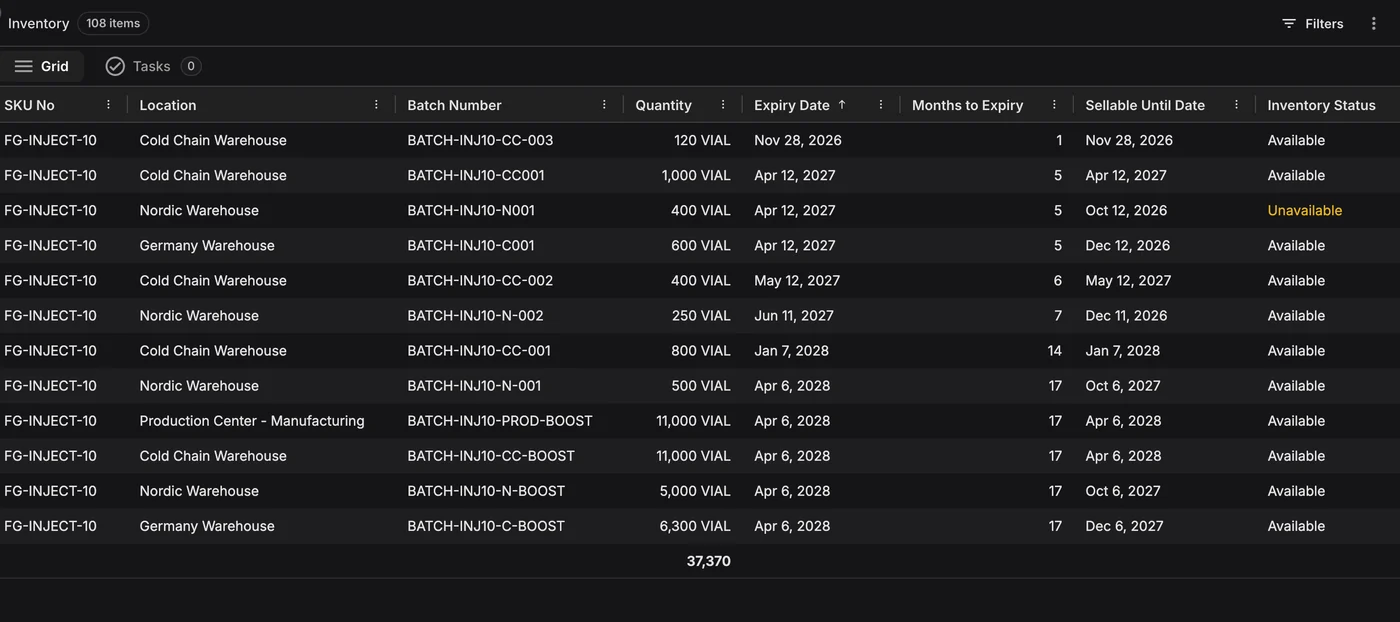Sort by Location column header
Screen dimensions: 1400x622
(168, 105)
